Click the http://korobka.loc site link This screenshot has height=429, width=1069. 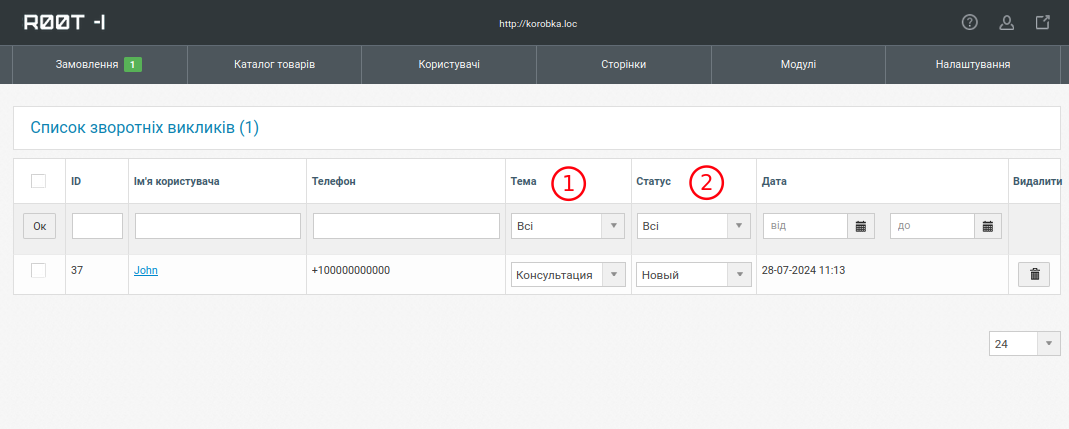[x=538, y=23]
